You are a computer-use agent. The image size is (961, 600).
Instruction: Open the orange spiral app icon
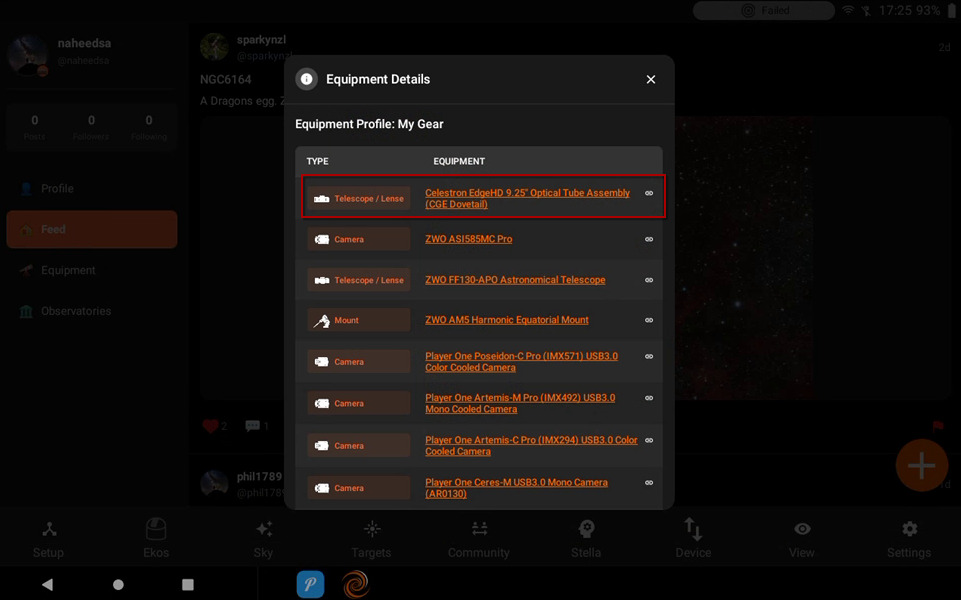356,584
